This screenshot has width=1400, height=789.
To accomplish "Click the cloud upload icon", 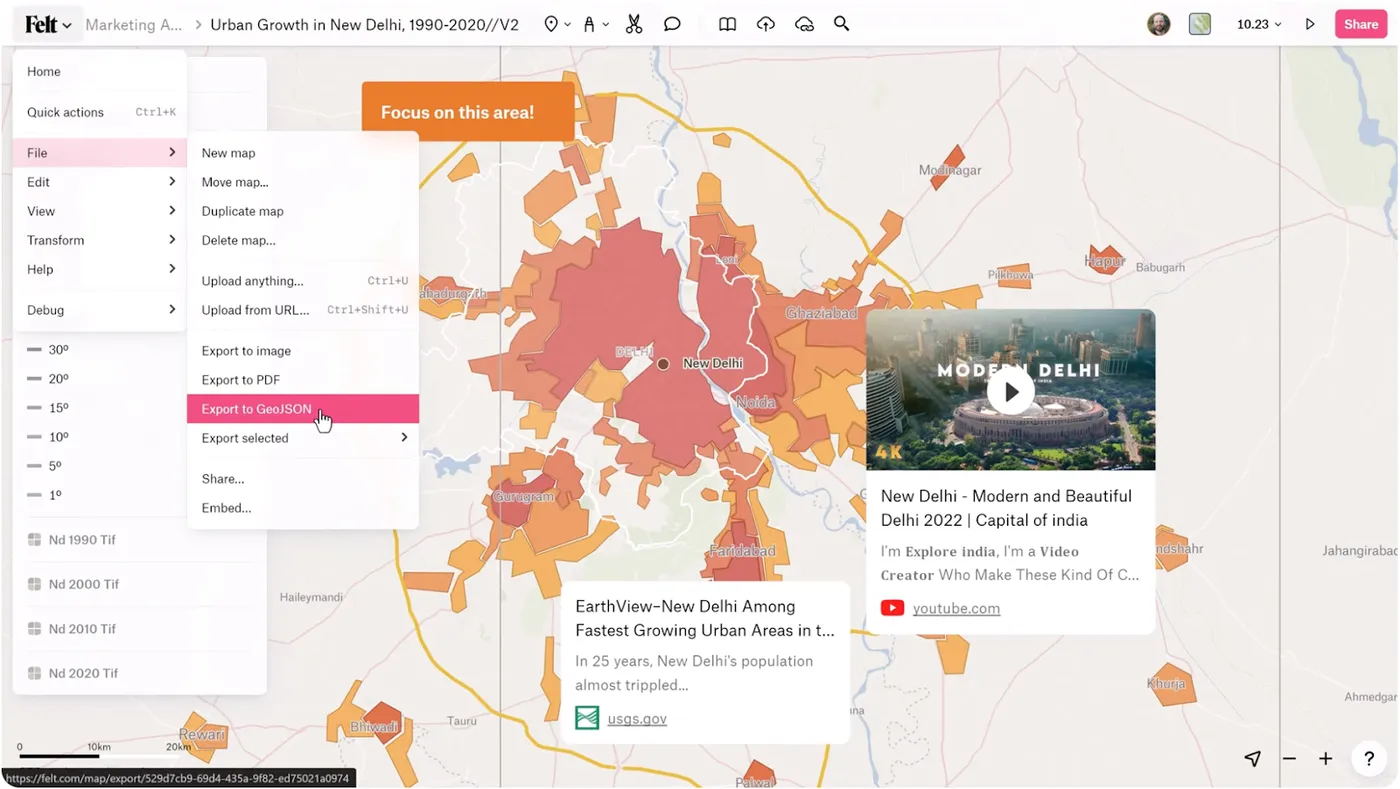I will (766, 24).
